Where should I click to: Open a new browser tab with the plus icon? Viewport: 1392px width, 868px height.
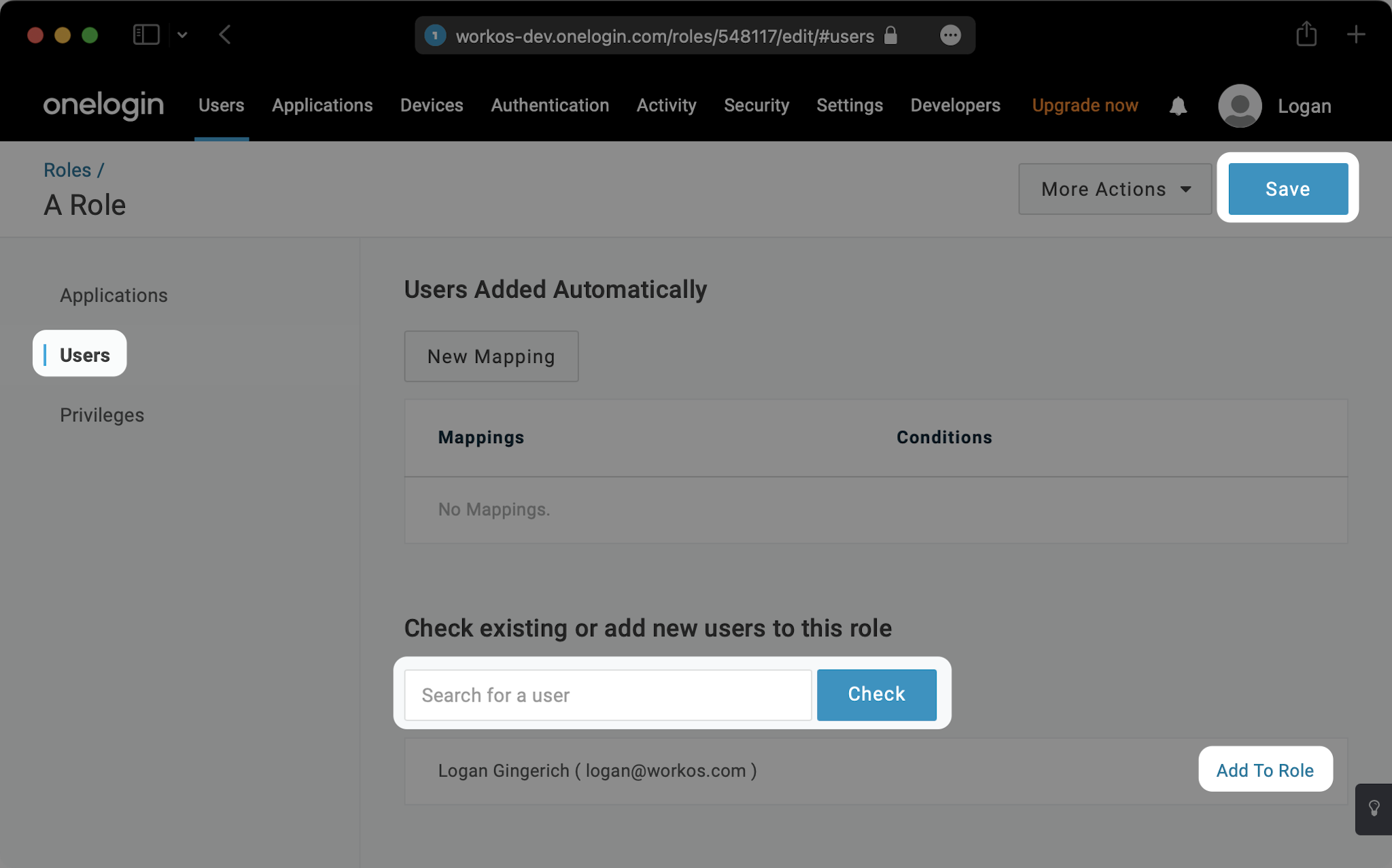1357,35
